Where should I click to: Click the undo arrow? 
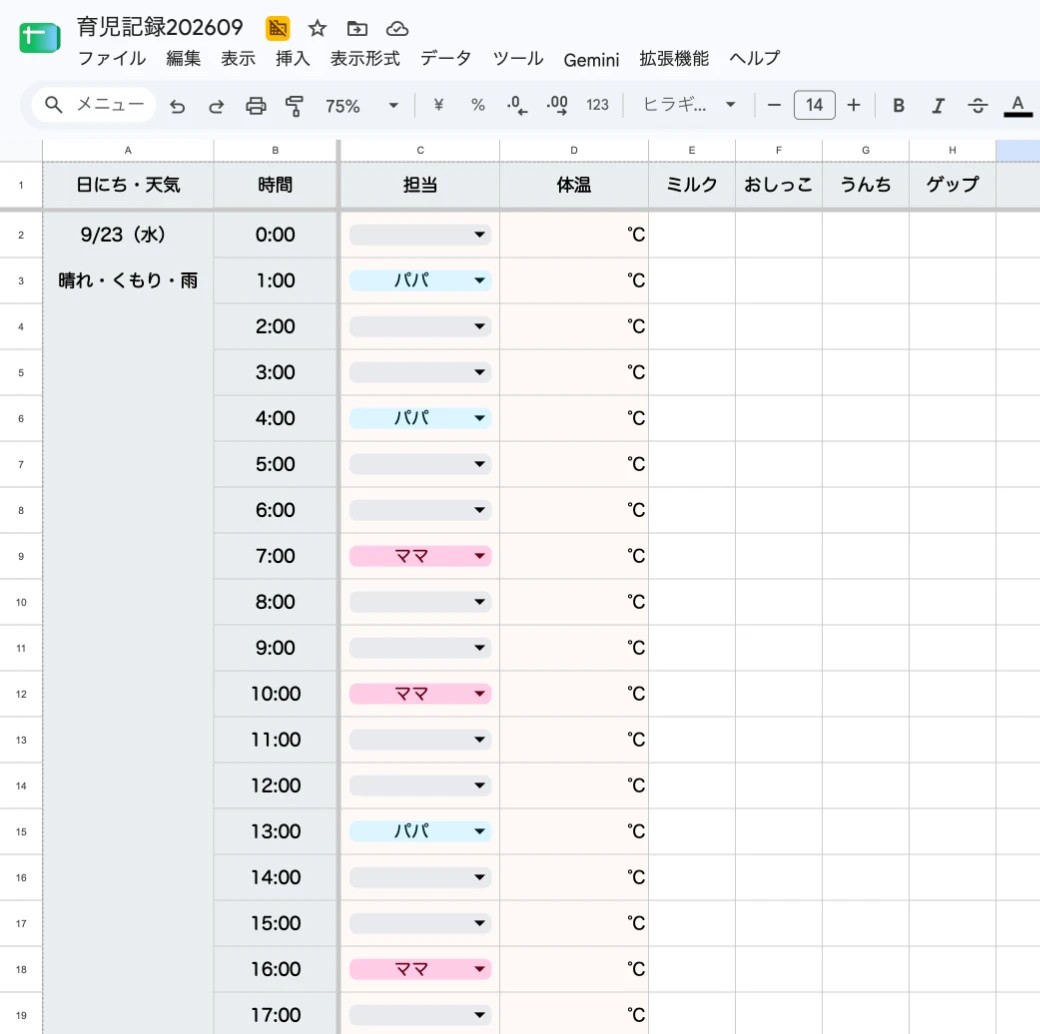[177, 105]
